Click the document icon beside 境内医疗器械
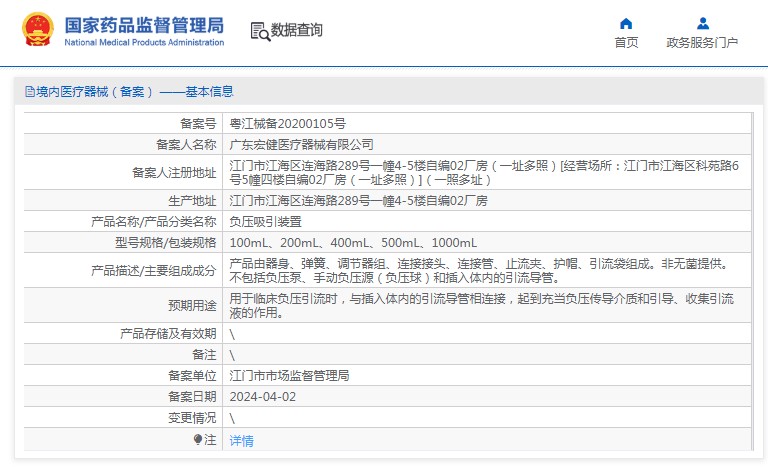Screen dimensions: 768x467 (x=30, y=92)
